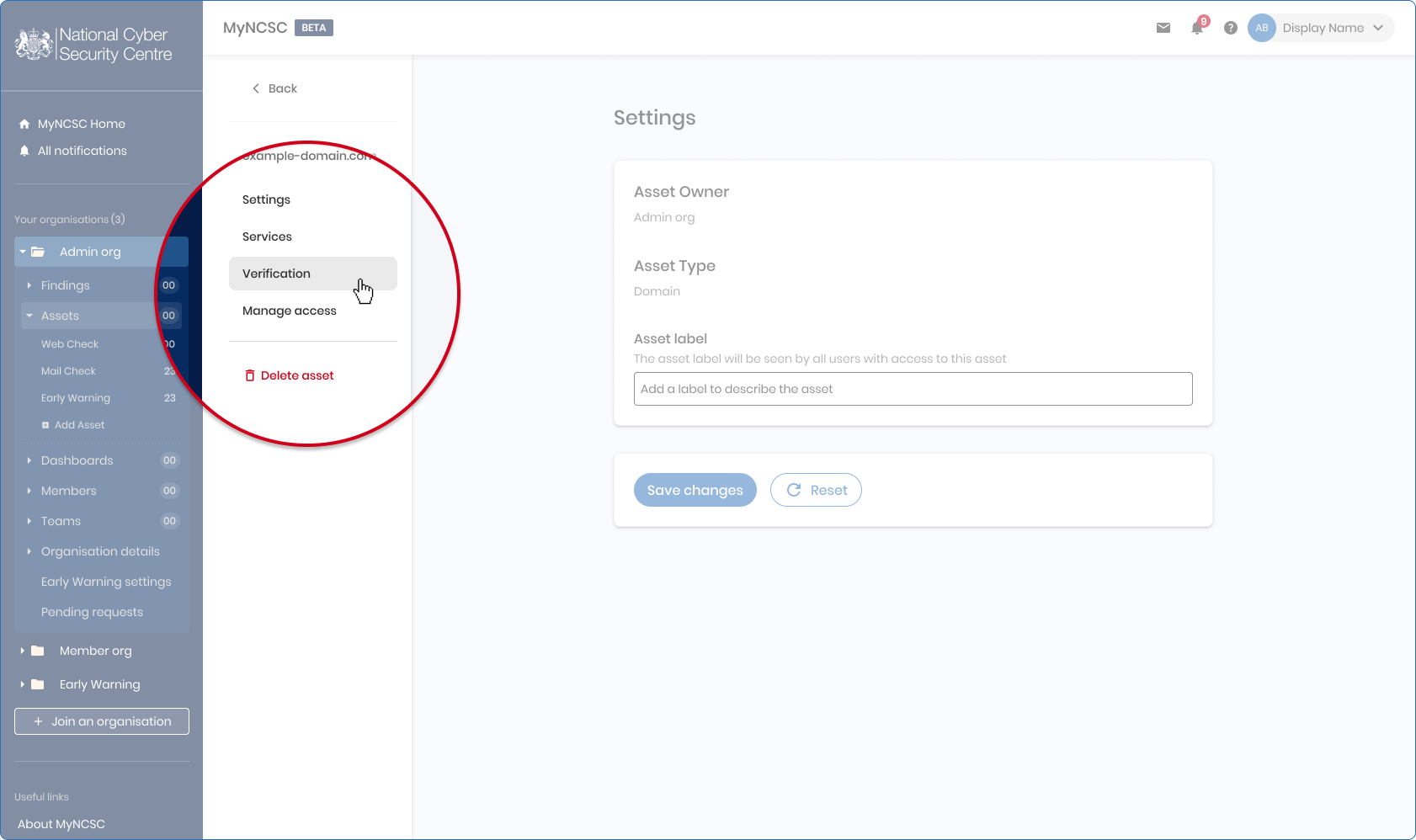This screenshot has height=840, width=1416.
Task: Go to MyNCSC Home
Action: click(82, 124)
